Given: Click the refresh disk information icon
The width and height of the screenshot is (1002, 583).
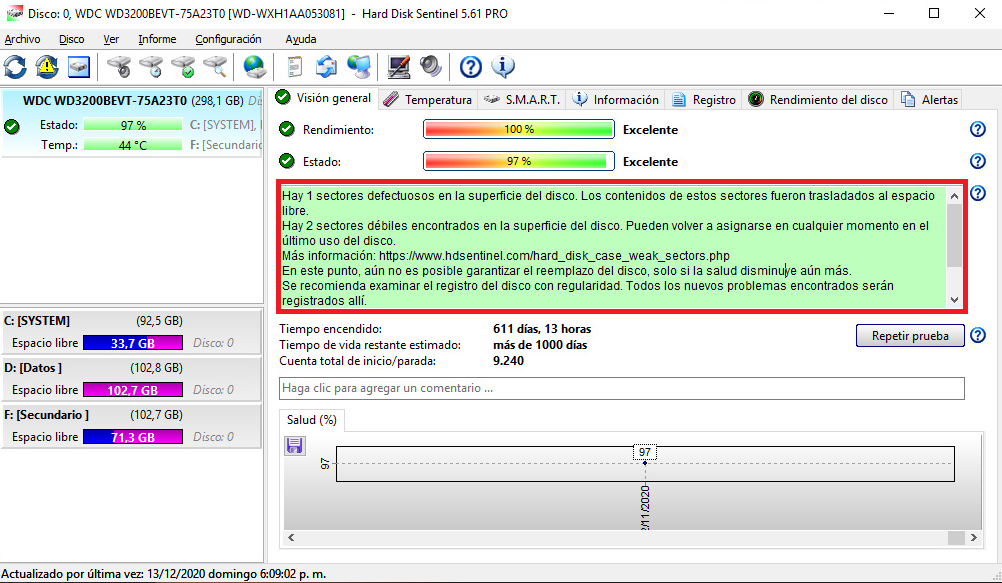Looking at the screenshot, I should pyautogui.click(x=15, y=66).
